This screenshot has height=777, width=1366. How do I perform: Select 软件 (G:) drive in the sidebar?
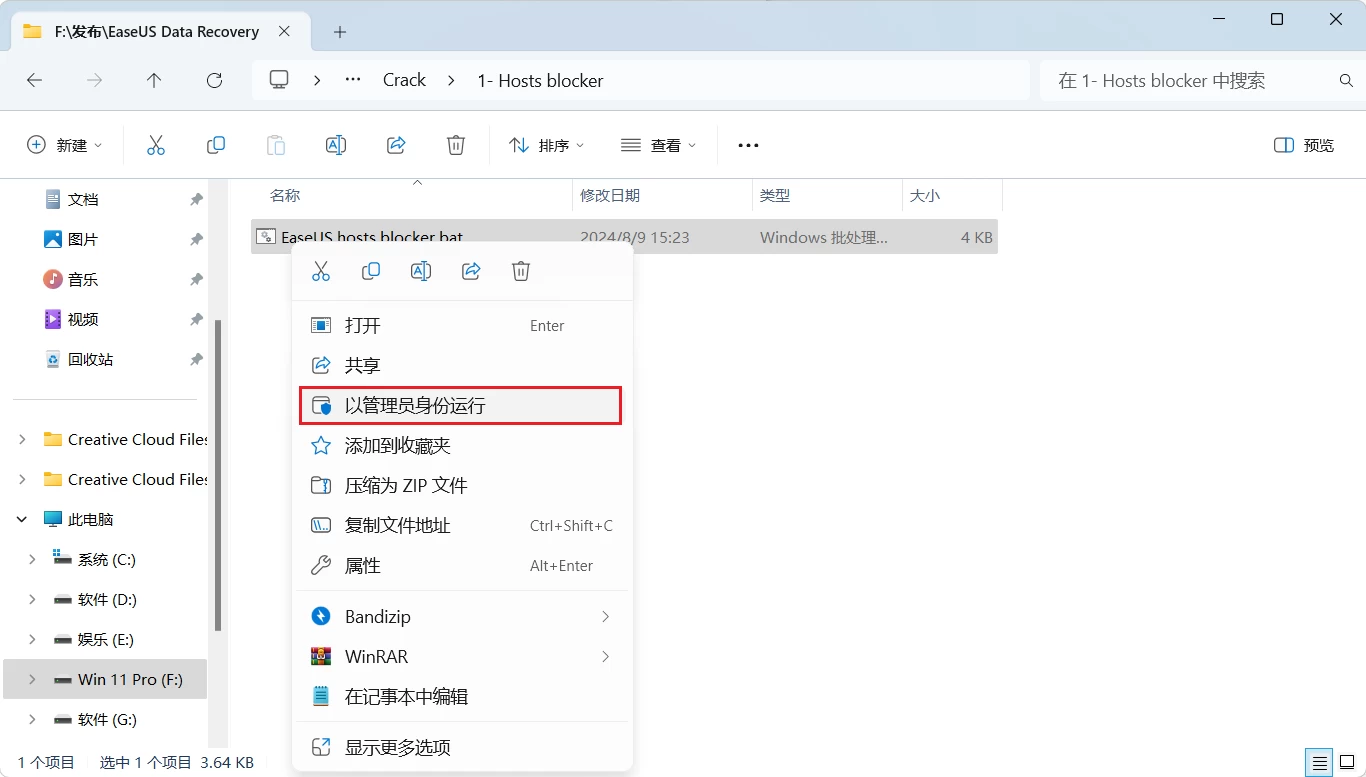point(105,720)
